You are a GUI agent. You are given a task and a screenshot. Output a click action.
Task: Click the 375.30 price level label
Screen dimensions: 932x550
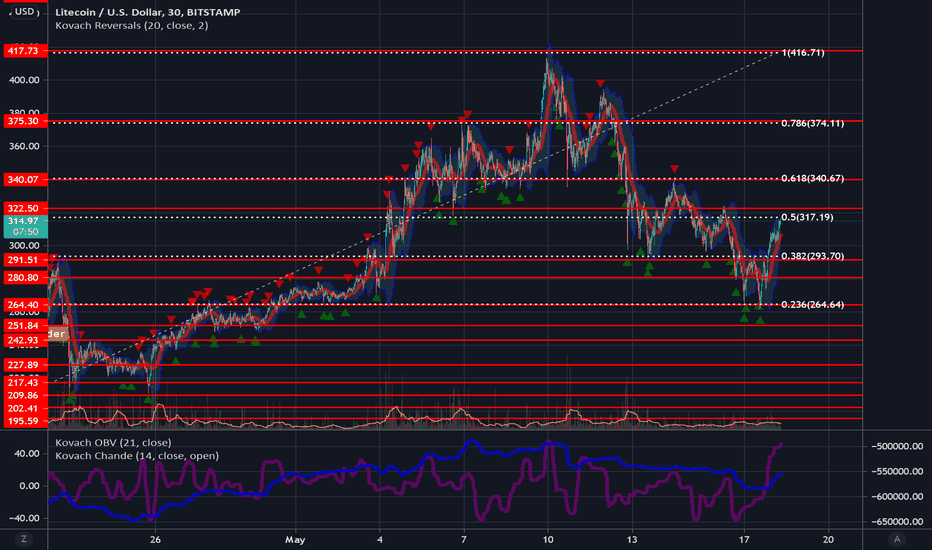[24, 121]
